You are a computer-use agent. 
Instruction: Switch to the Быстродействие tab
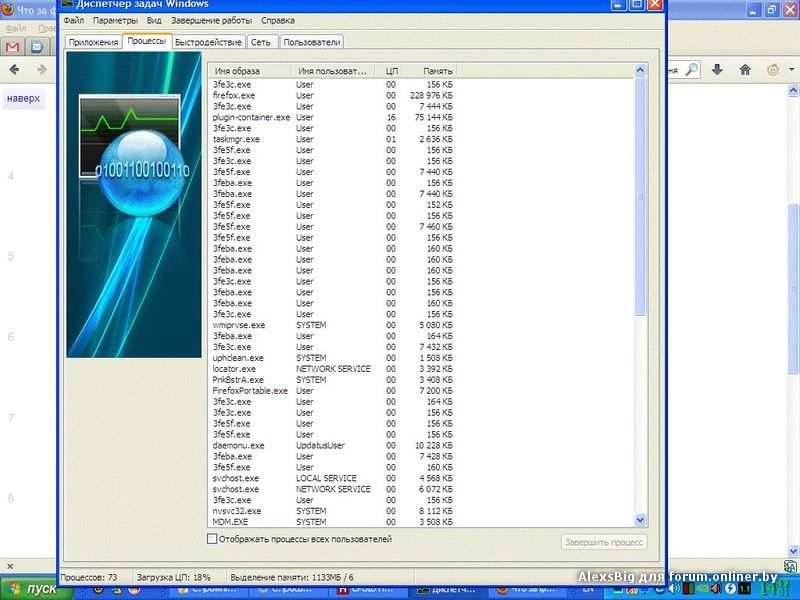pos(208,42)
